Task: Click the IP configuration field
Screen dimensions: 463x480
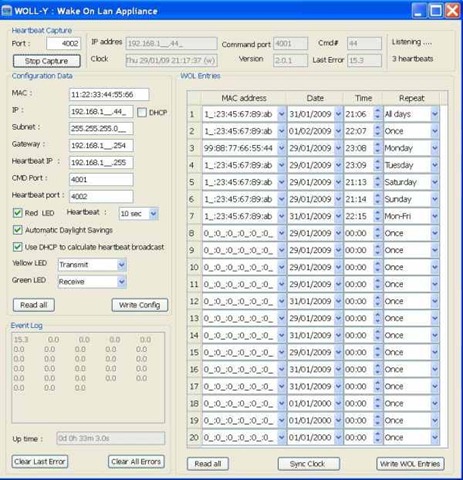Action: click(x=101, y=112)
